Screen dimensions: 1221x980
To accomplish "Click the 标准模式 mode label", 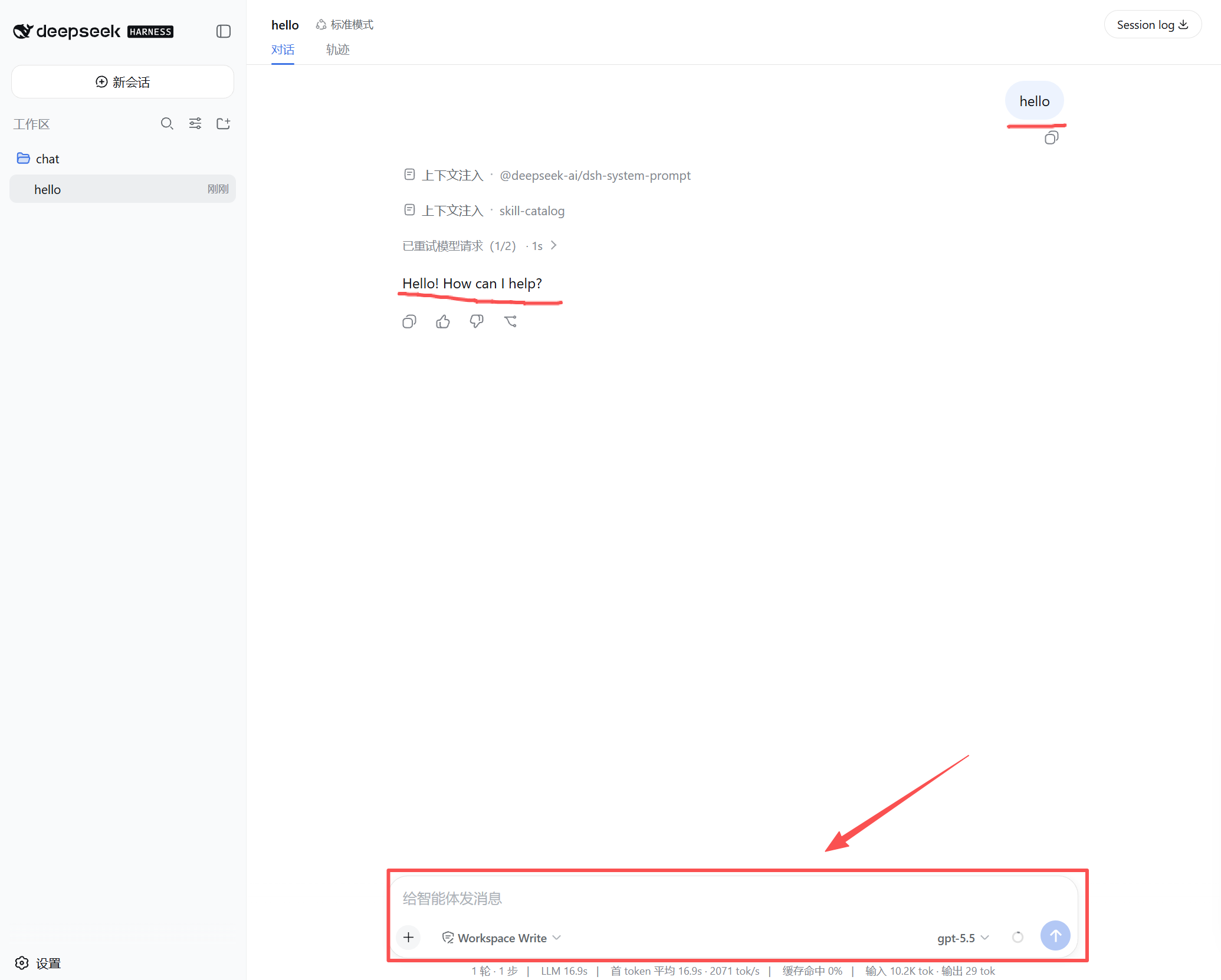I will pos(345,25).
